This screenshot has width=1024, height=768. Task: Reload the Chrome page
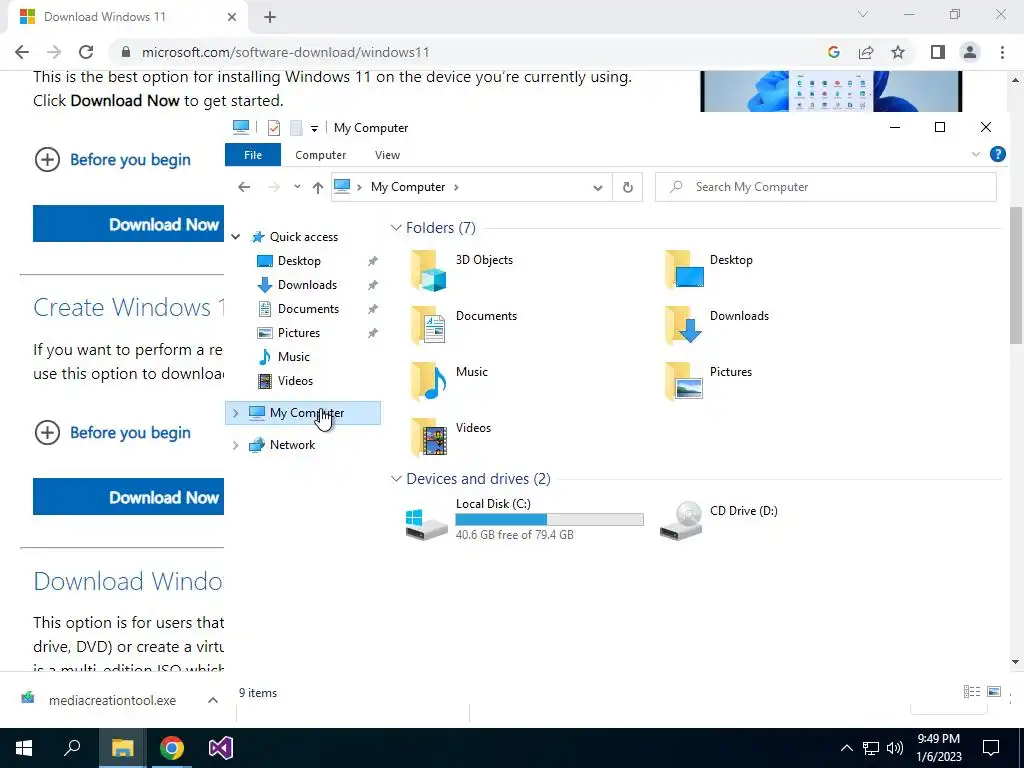[x=86, y=52]
